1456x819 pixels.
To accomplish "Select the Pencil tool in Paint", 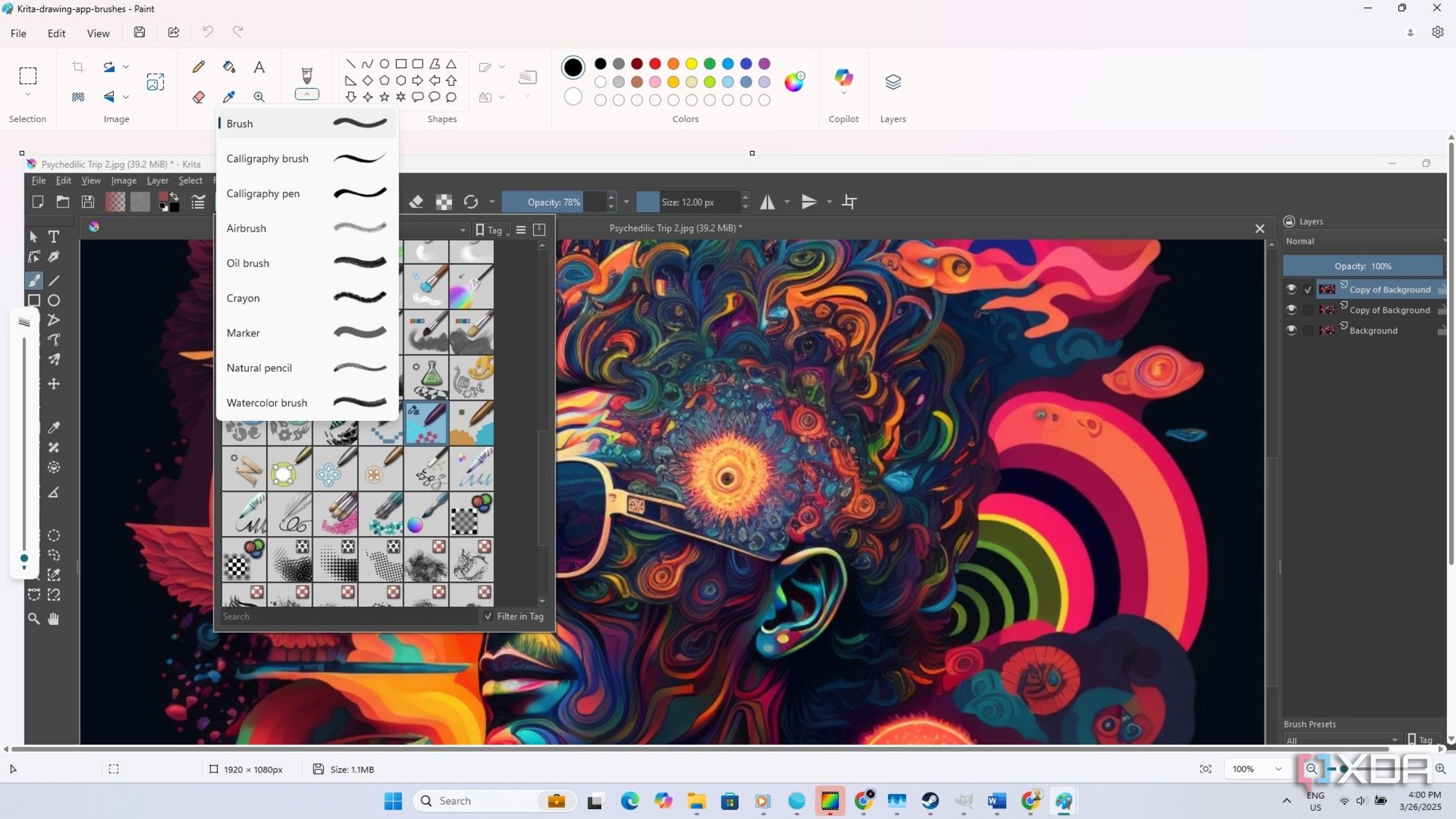I will pos(198,67).
